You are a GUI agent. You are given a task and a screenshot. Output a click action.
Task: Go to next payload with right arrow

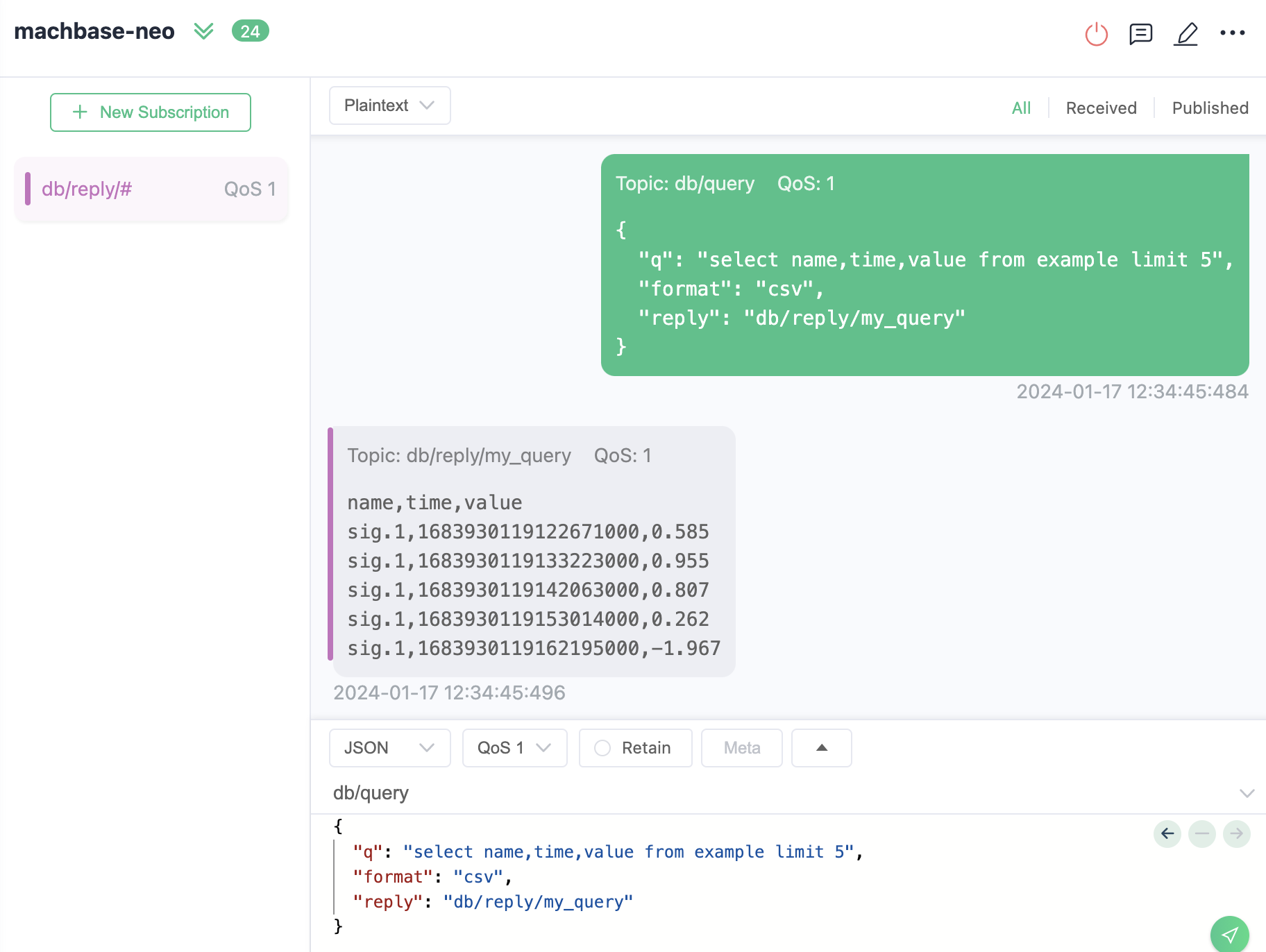[1236, 833]
